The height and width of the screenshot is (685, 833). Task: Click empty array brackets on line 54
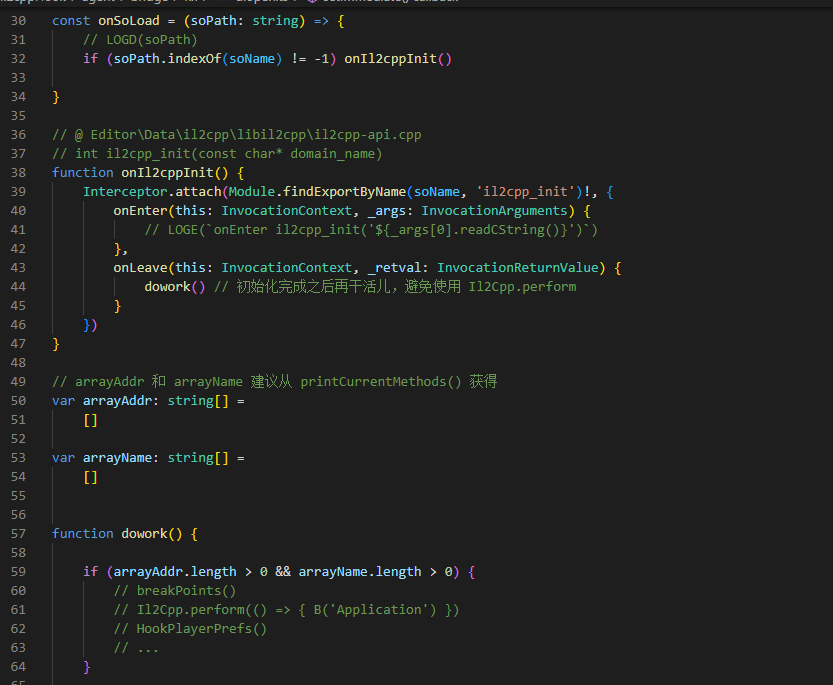coord(90,477)
